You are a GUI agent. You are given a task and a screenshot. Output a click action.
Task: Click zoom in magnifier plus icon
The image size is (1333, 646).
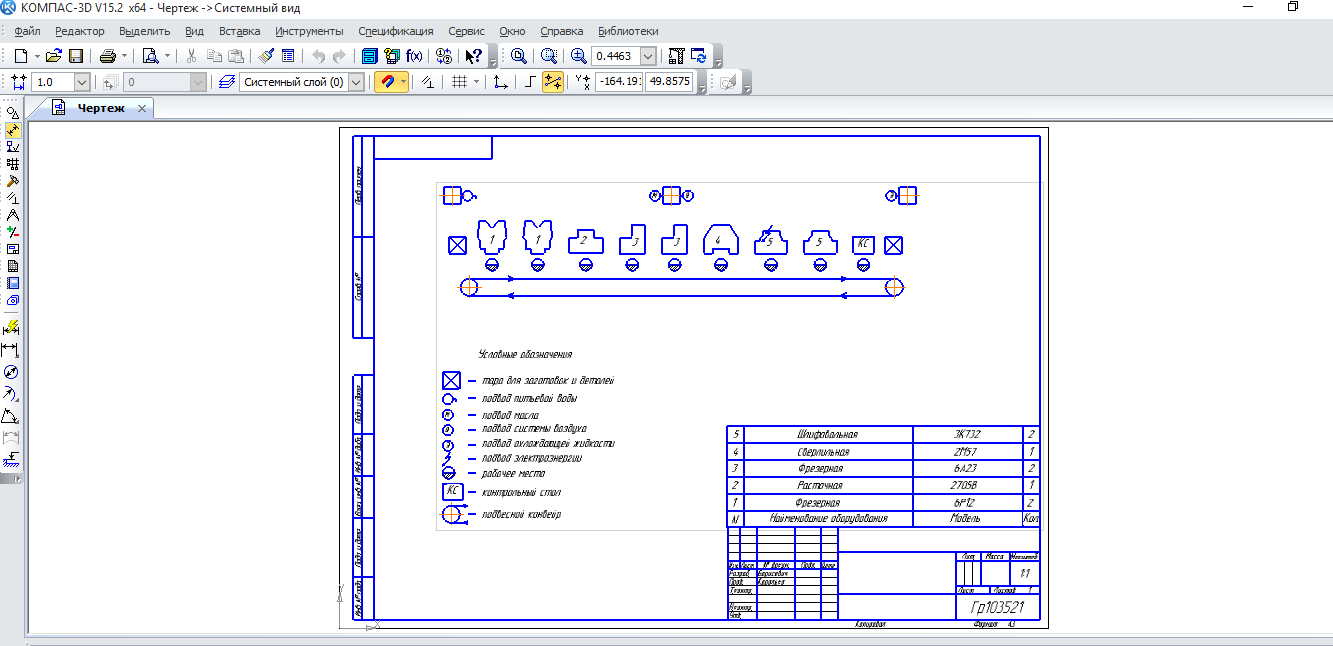578,56
